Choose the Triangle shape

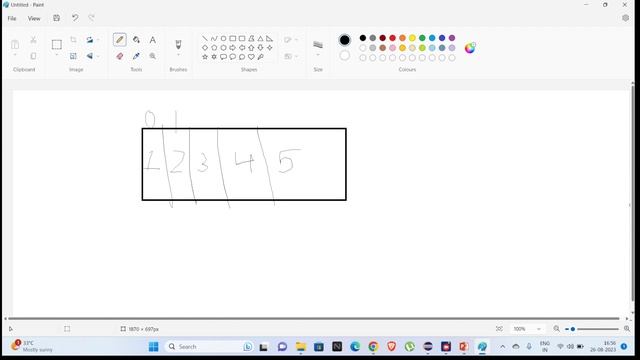[260, 38]
